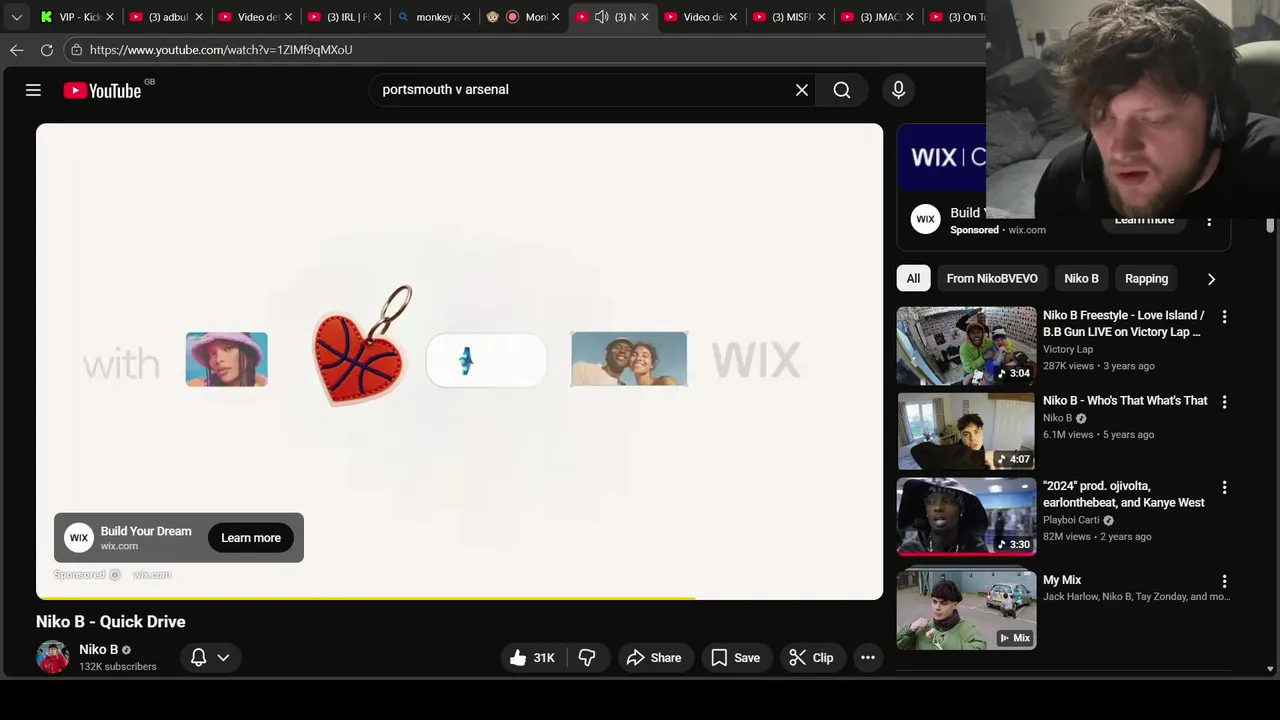Open Niko B channel avatar

pyautogui.click(x=53, y=657)
